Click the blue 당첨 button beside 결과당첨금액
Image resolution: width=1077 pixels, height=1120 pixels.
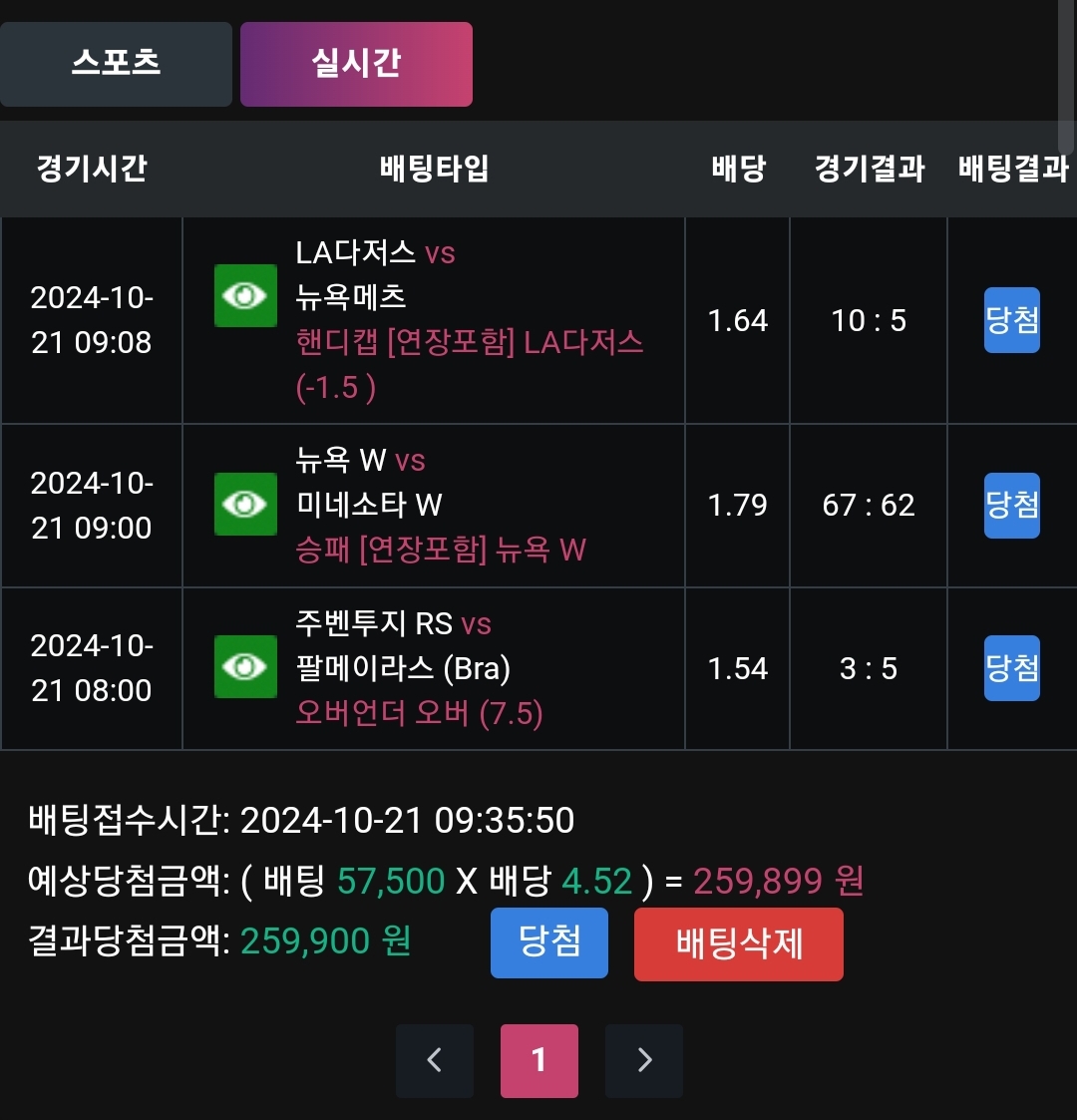pyautogui.click(x=548, y=942)
